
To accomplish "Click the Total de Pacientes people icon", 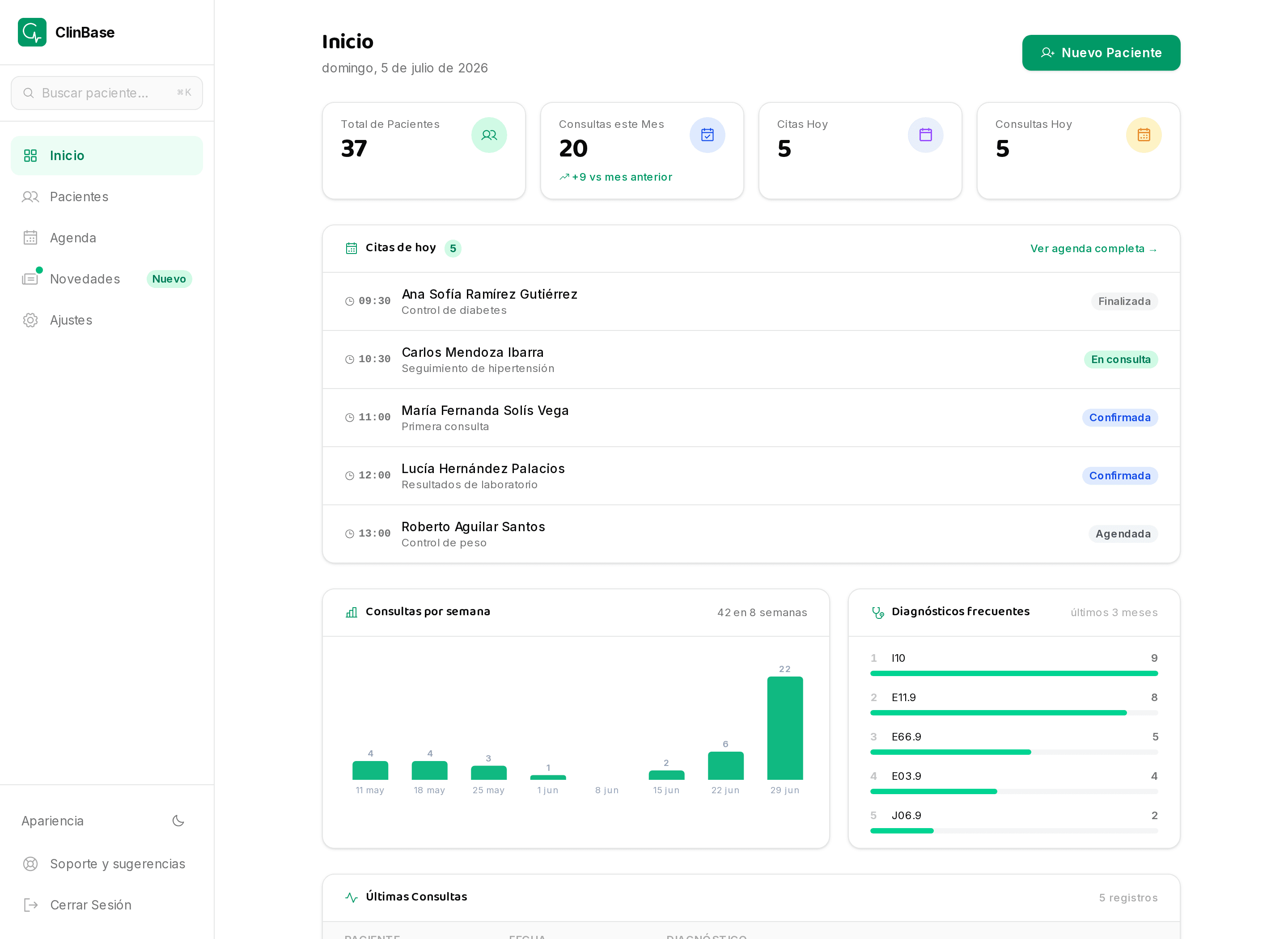I will coord(489,135).
